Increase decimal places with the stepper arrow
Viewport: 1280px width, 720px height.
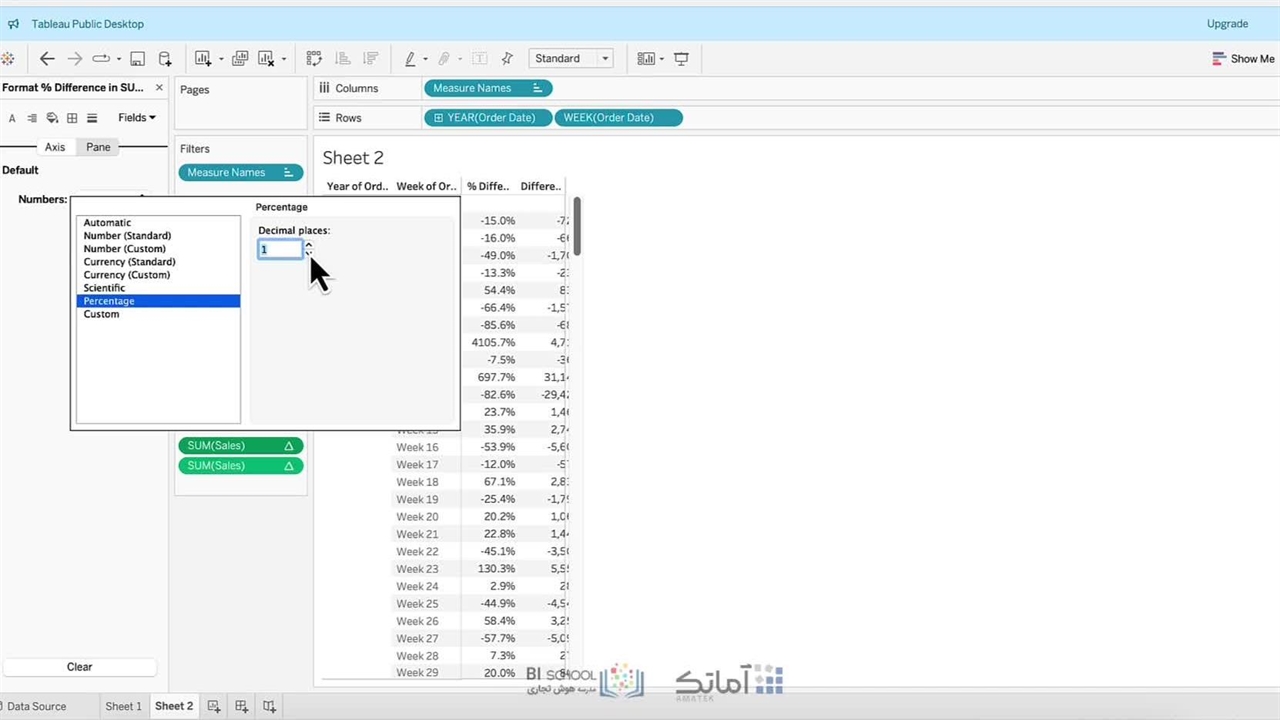[308, 245]
